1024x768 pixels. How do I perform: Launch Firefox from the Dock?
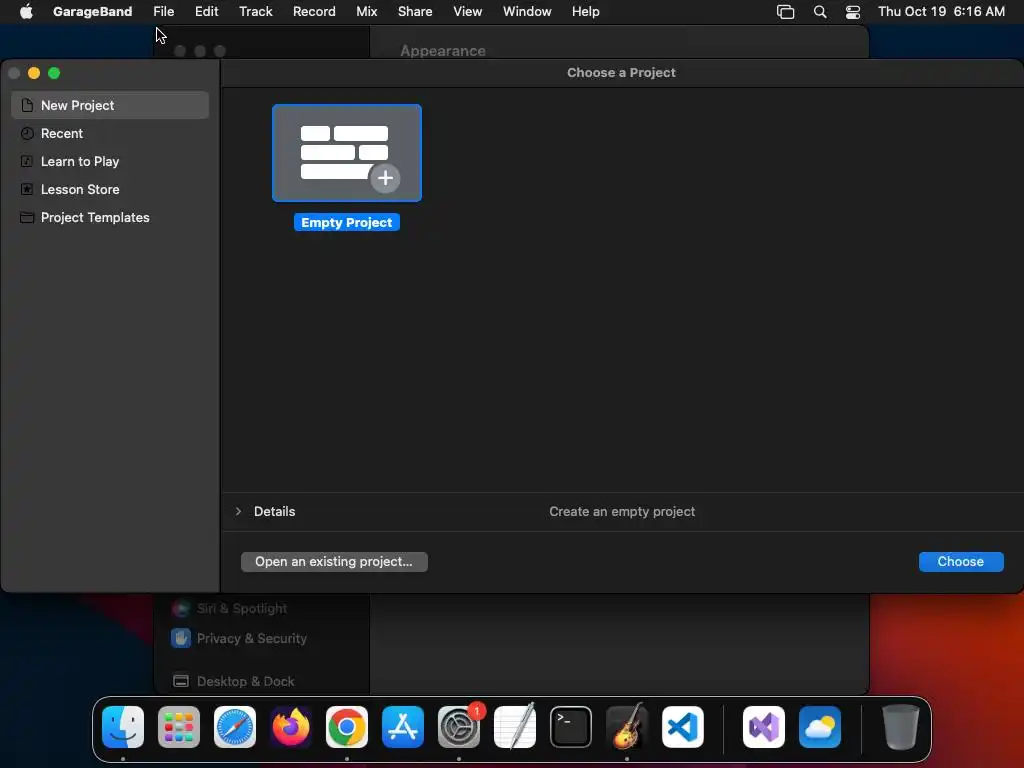pos(291,727)
